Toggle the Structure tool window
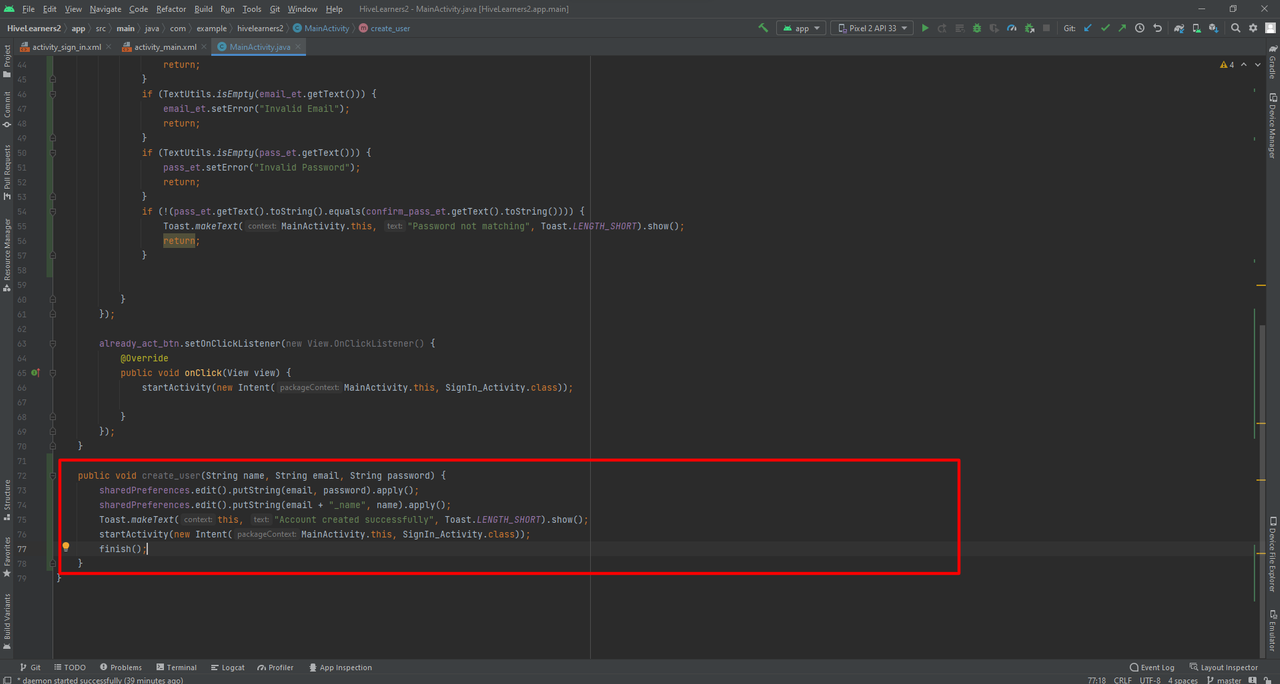Screen dimensions: 1280x684 pos(7,499)
